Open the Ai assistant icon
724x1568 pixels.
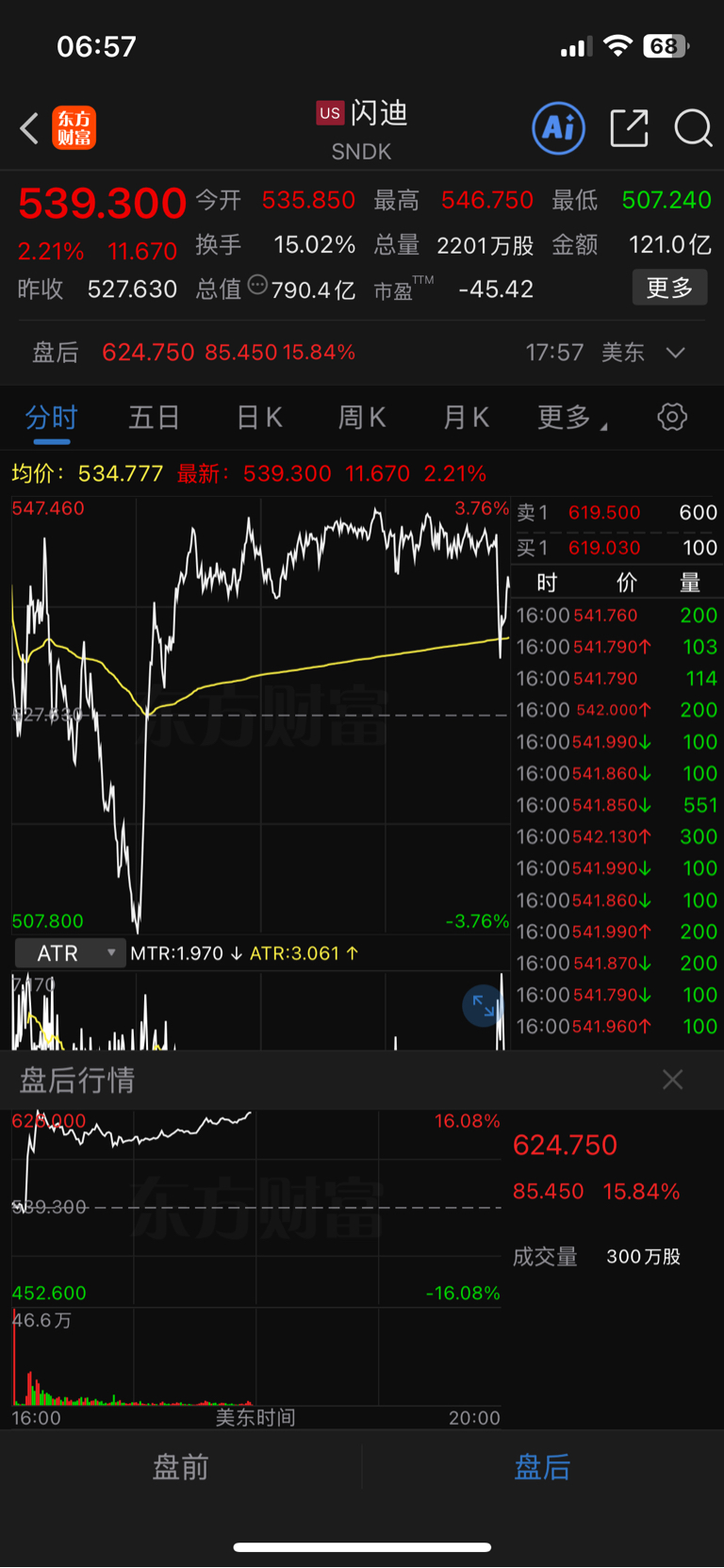(558, 128)
